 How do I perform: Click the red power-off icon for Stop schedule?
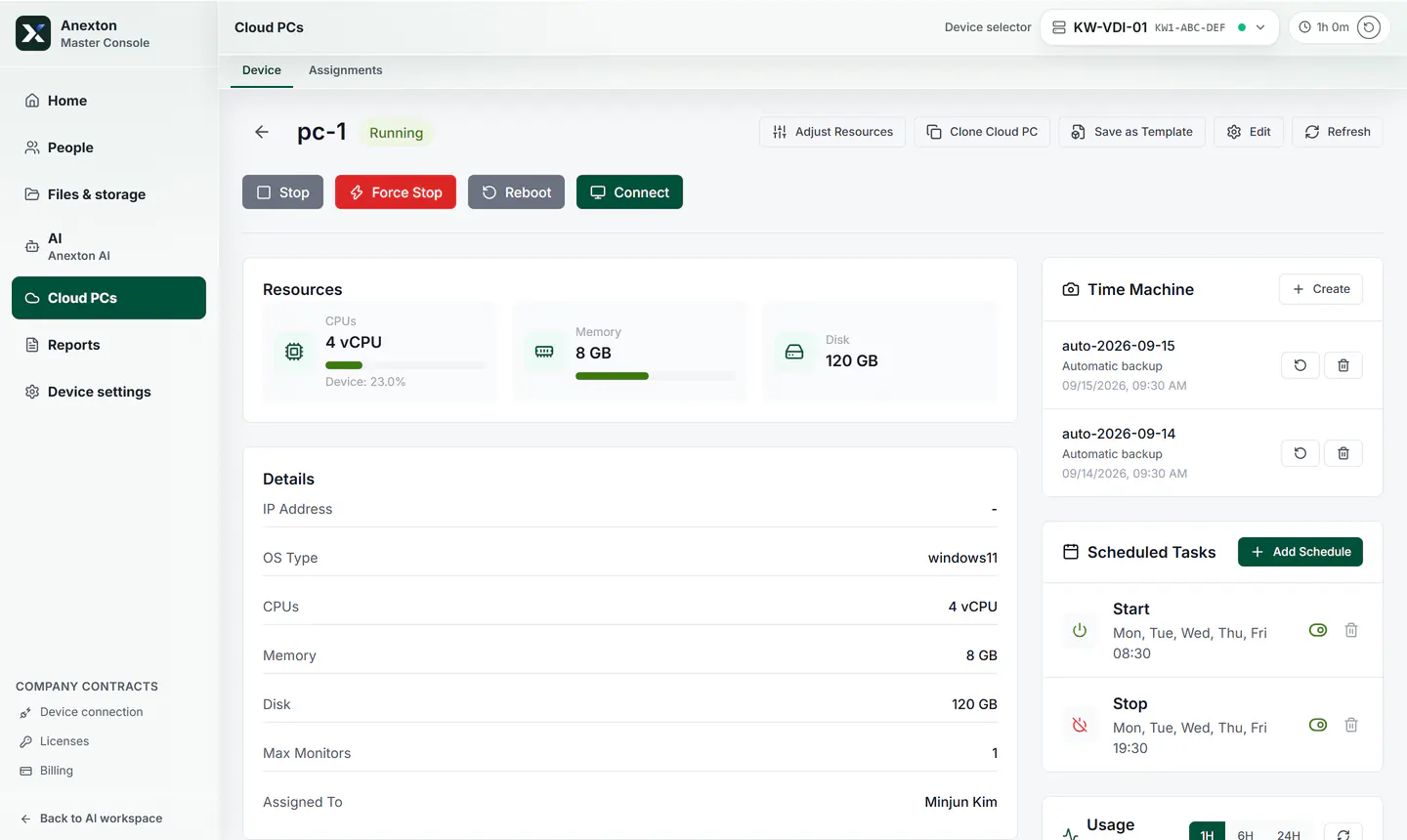pos(1080,725)
